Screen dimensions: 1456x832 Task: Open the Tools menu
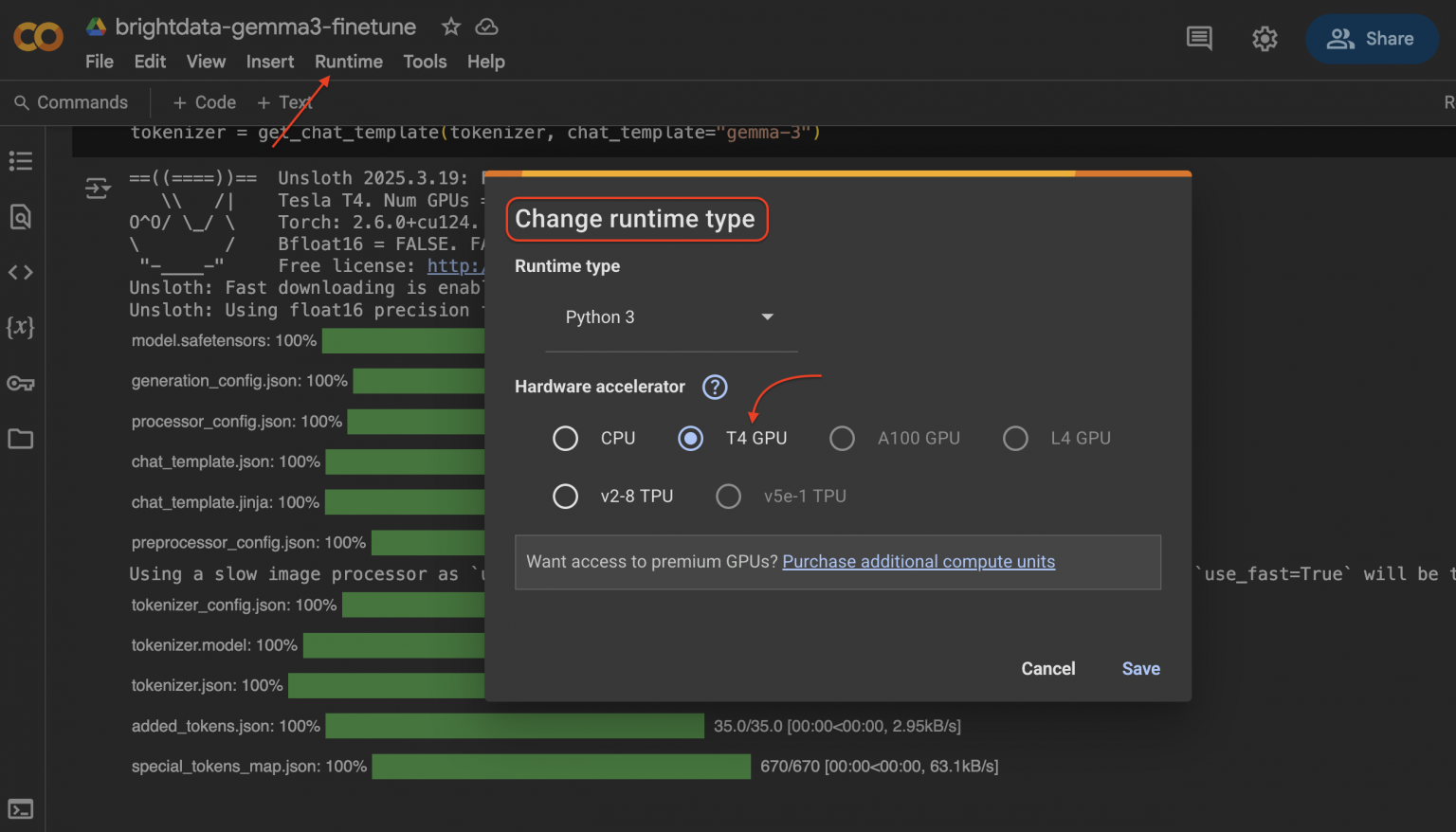[424, 61]
